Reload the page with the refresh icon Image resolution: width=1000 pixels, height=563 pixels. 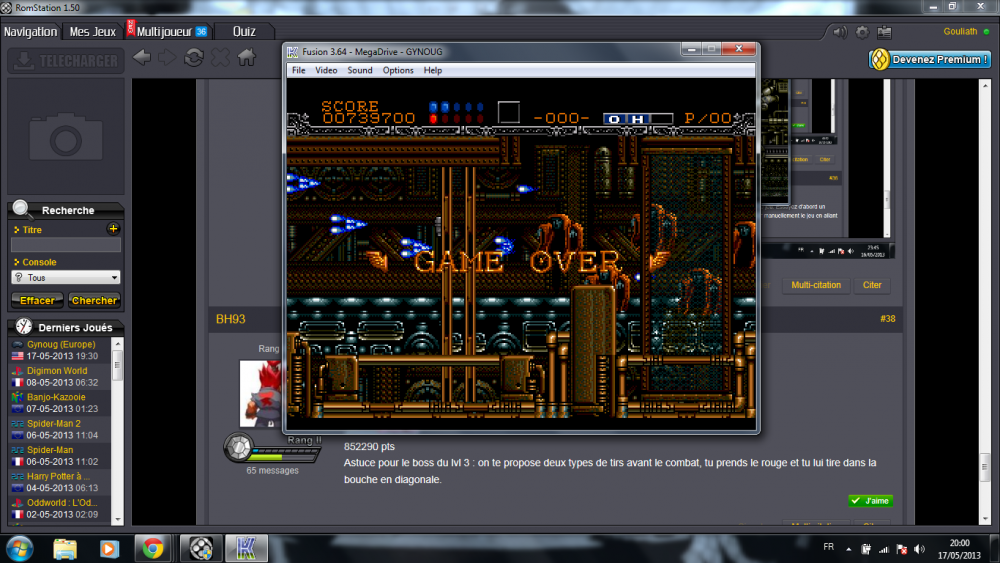[x=194, y=58]
